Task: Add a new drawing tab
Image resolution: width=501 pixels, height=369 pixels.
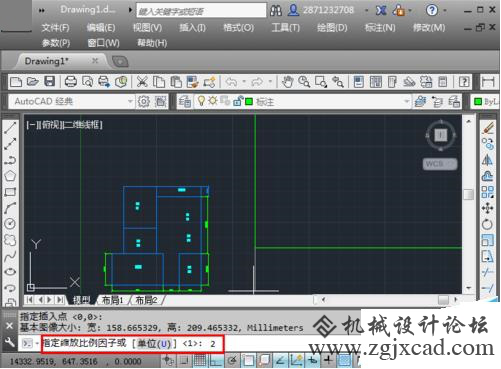Action: click(120, 61)
